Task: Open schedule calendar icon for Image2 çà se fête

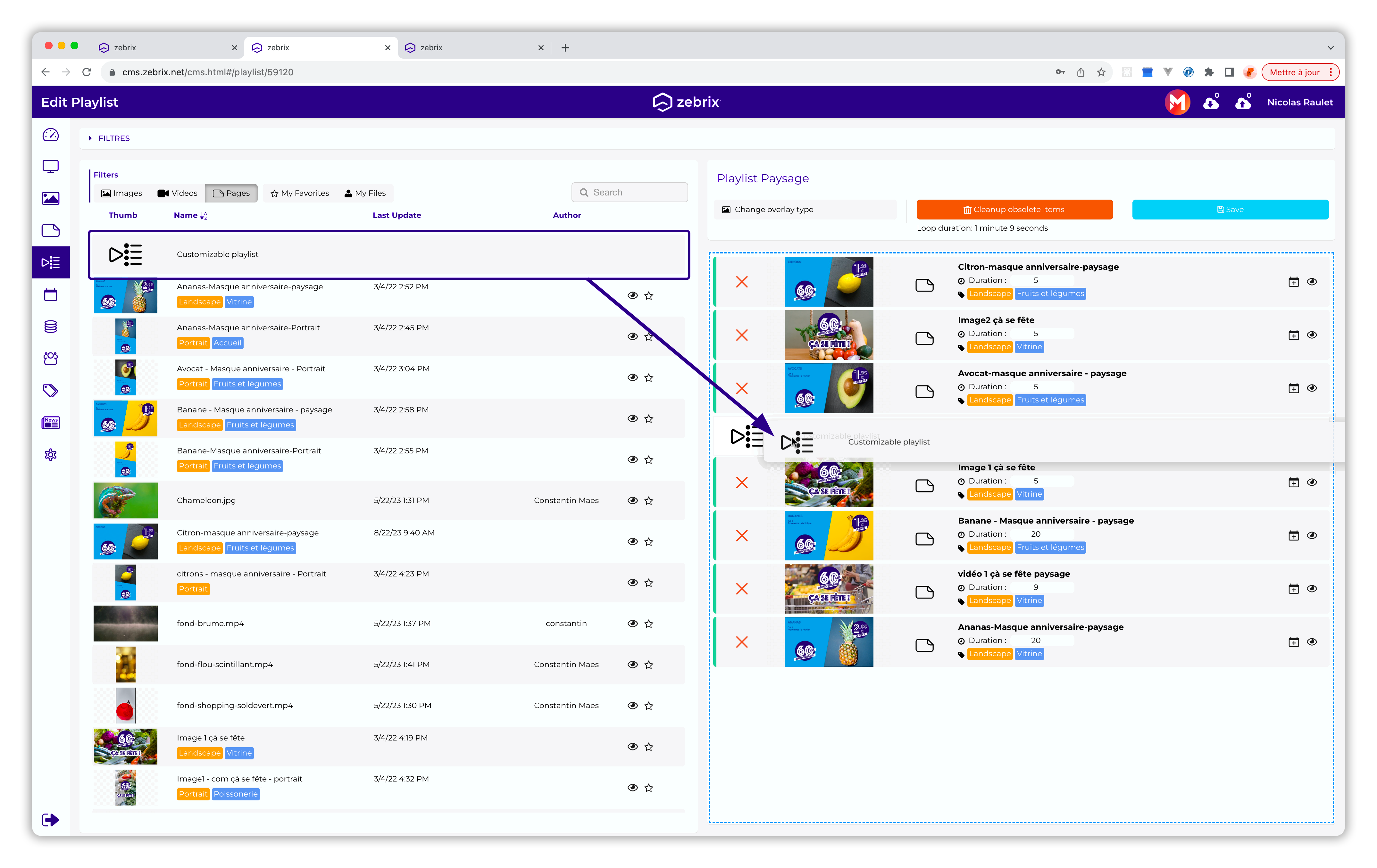Action: click(1293, 335)
